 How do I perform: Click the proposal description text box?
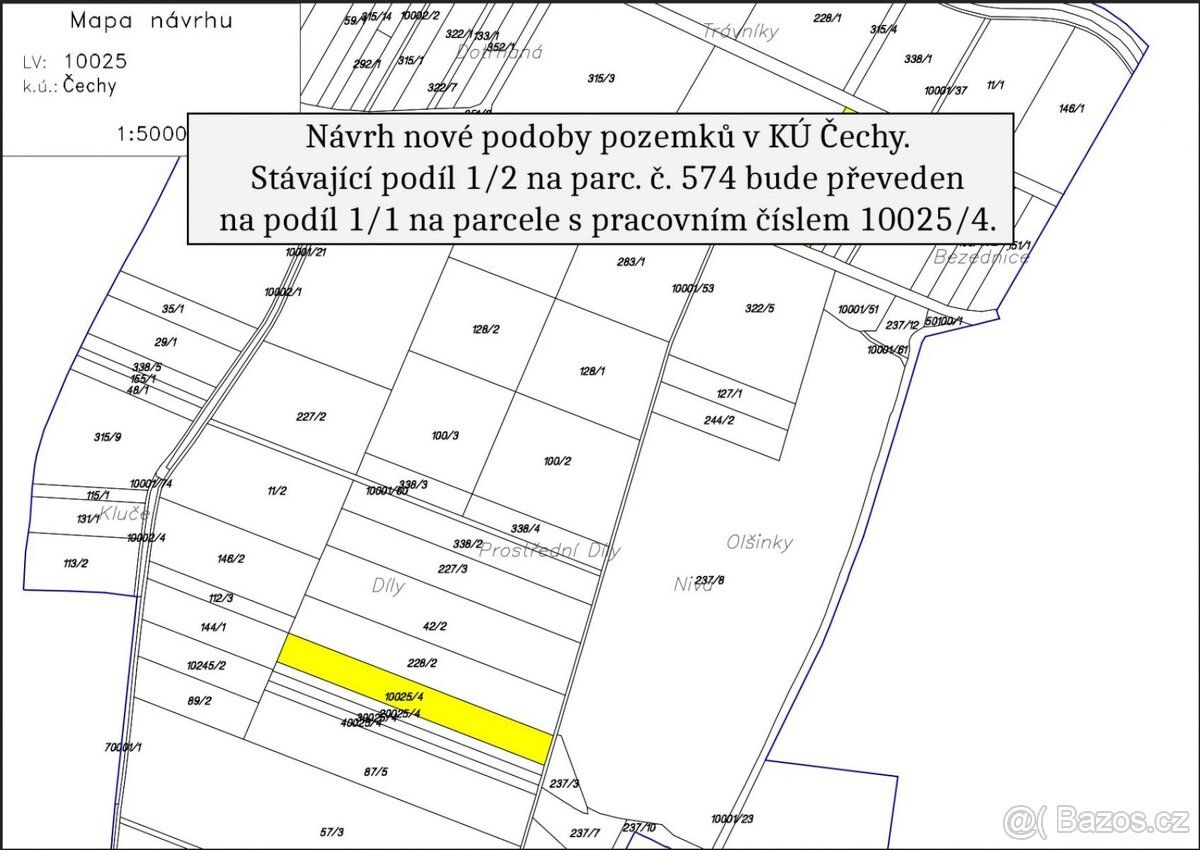point(601,178)
